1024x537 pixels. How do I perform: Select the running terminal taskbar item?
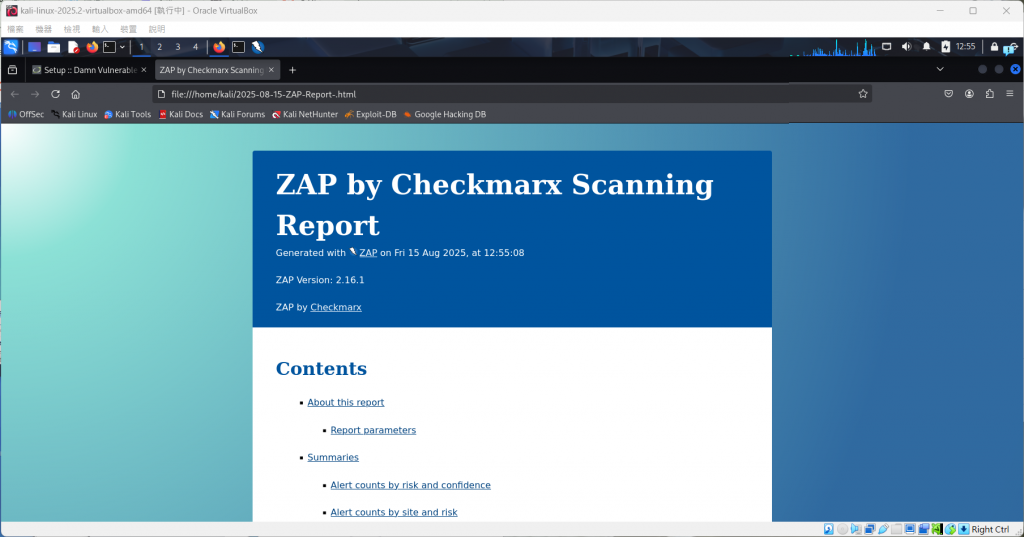(x=238, y=47)
